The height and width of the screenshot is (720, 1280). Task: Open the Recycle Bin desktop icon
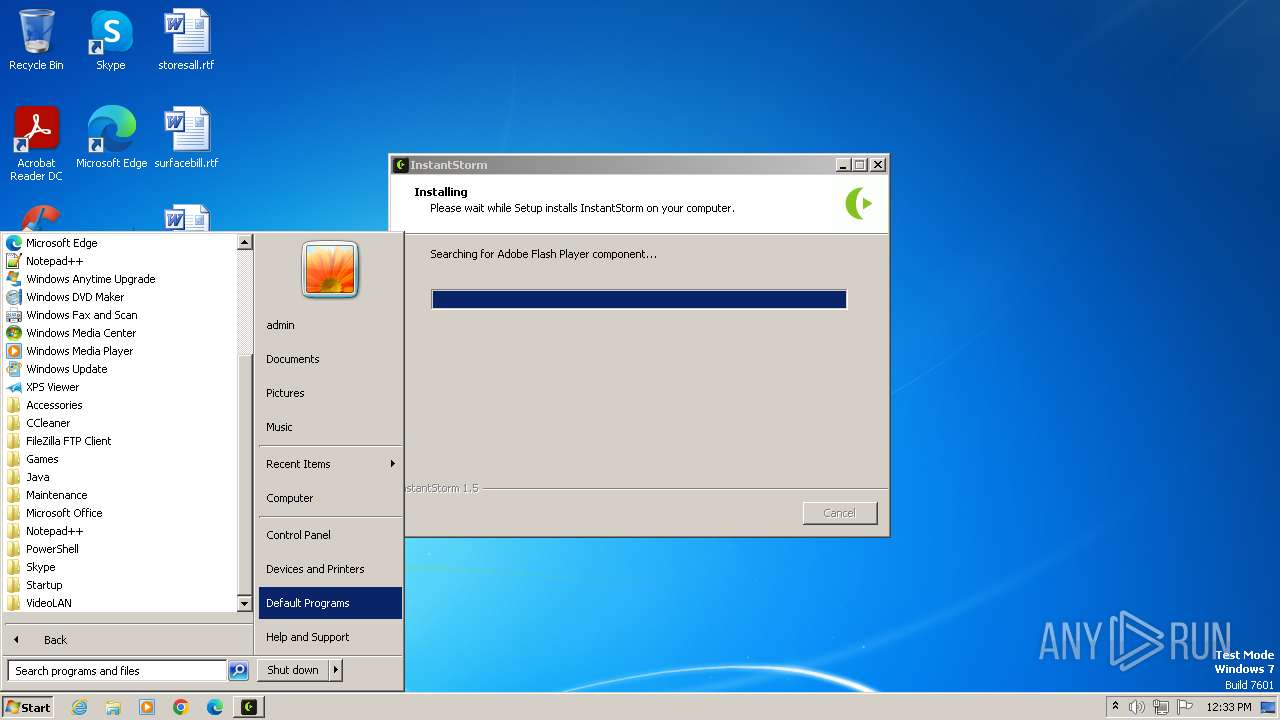pos(36,40)
